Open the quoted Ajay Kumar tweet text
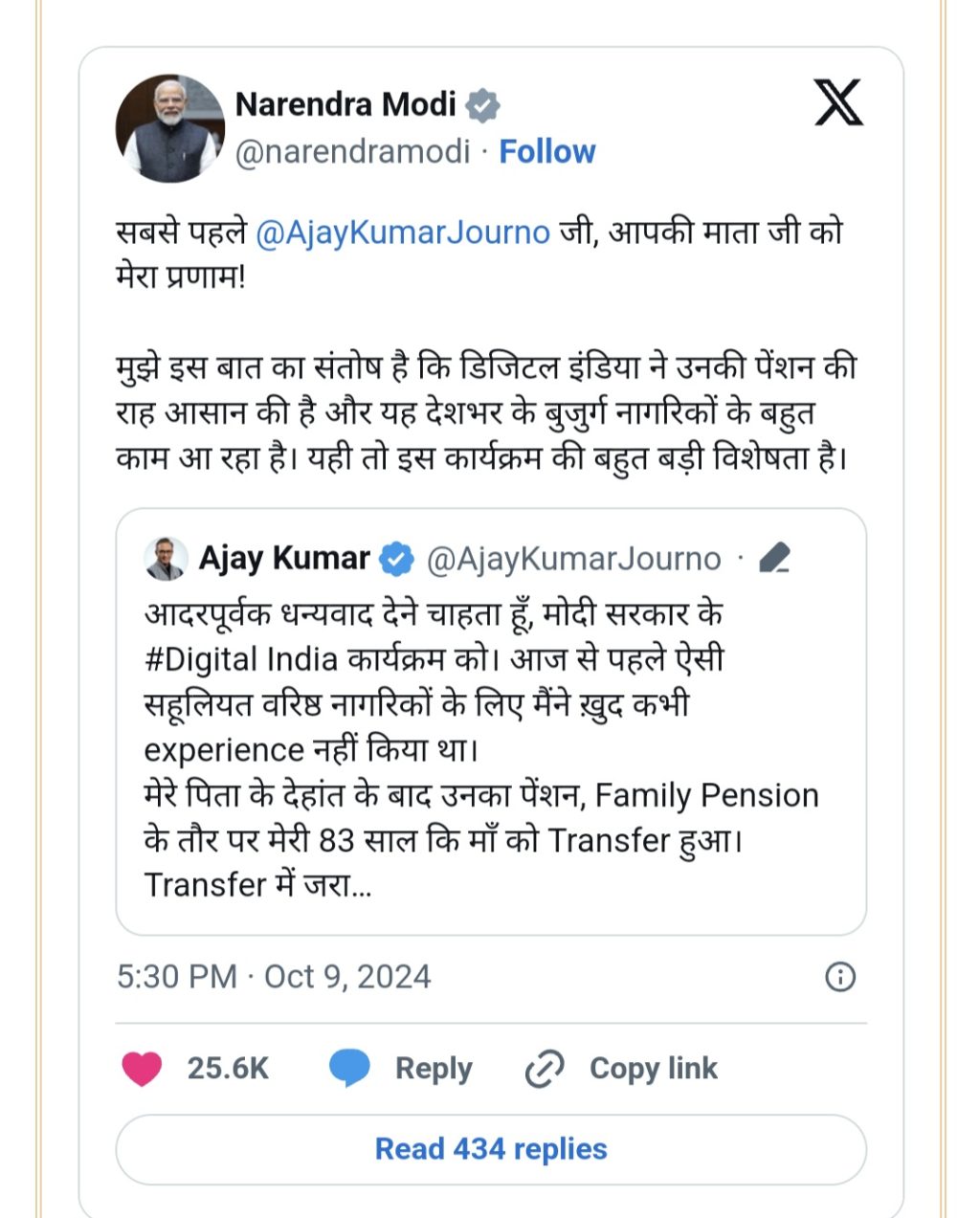This screenshot has width=980, height=1218. [481, 748]
